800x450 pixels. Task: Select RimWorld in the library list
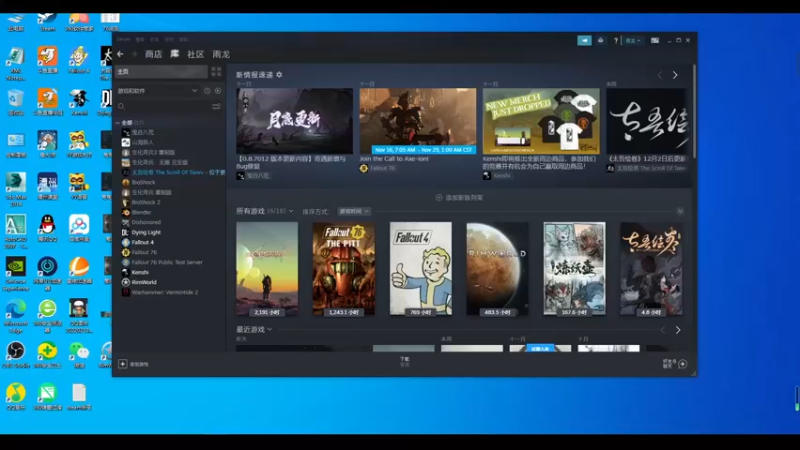coord(144,282)
